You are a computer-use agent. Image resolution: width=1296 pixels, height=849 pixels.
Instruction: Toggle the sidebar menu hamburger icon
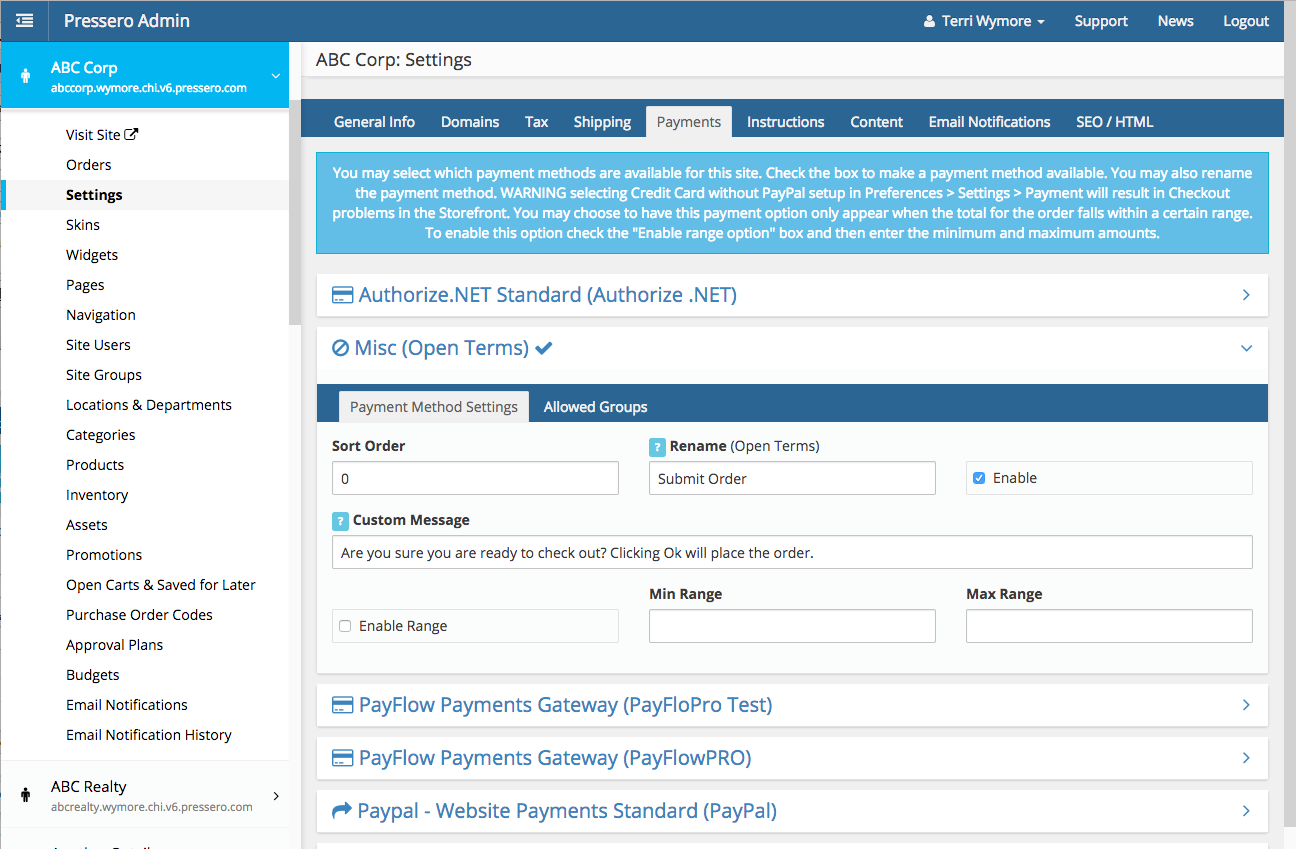(24, 20)
